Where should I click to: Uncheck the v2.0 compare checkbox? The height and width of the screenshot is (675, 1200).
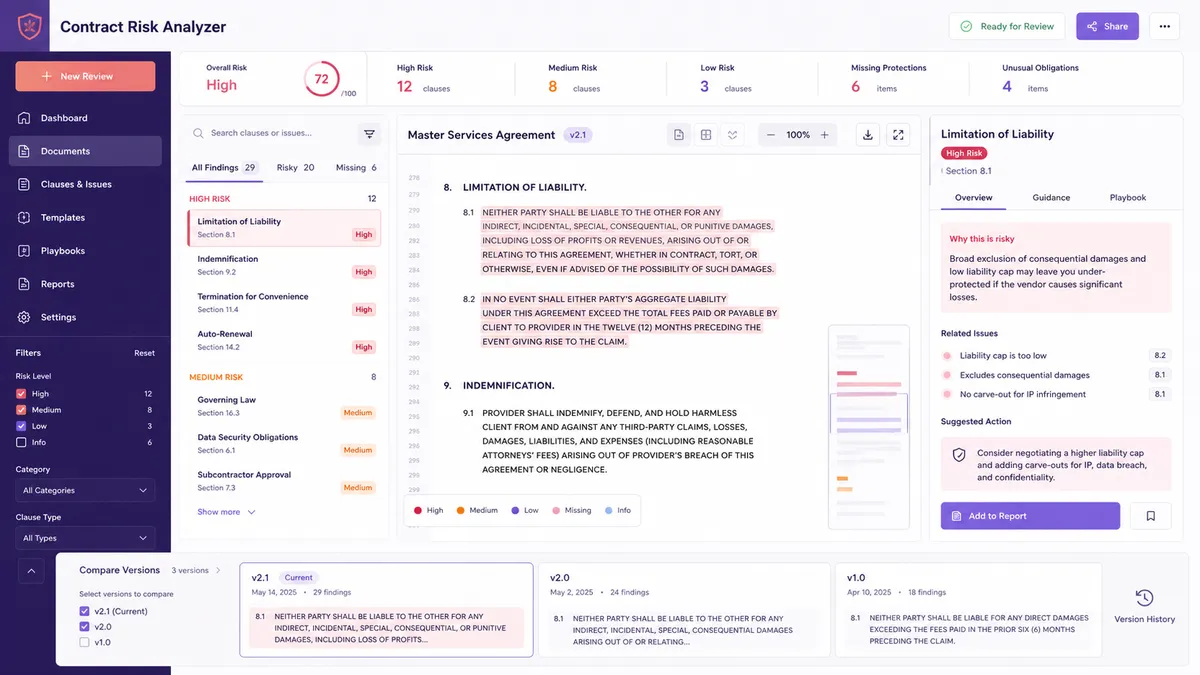[x=84, y=627]
